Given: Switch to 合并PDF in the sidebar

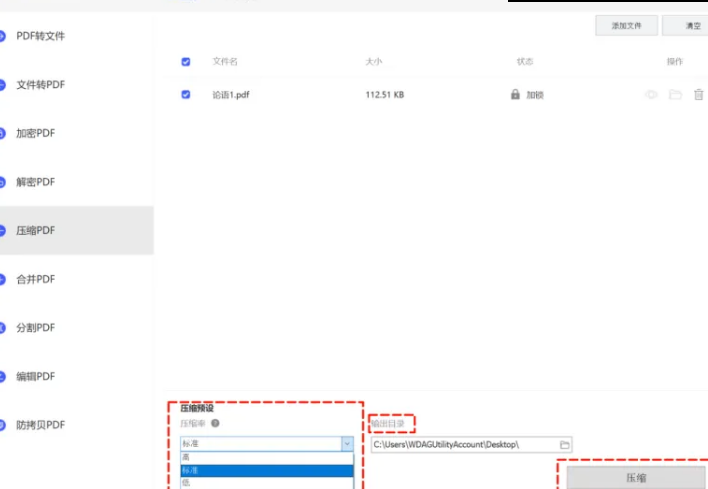Looking at the screenshot, I should (36, 279).
